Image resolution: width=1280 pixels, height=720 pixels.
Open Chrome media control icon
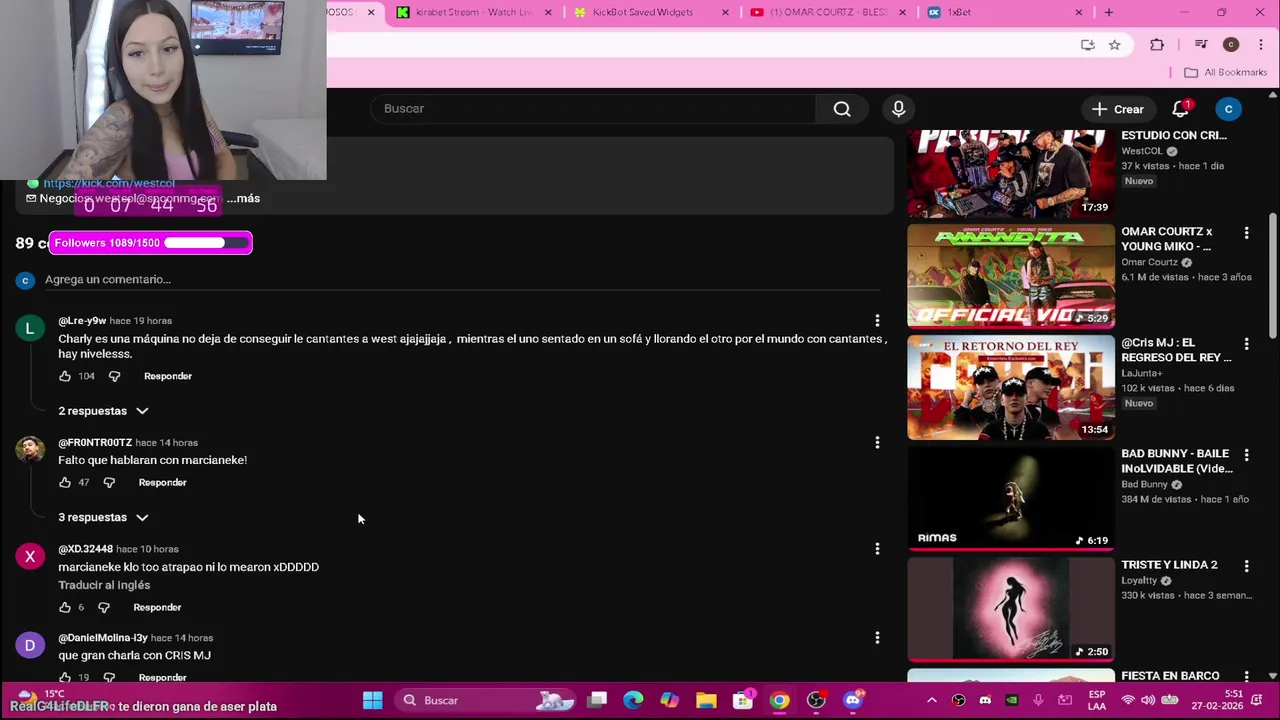(1201, 45)
